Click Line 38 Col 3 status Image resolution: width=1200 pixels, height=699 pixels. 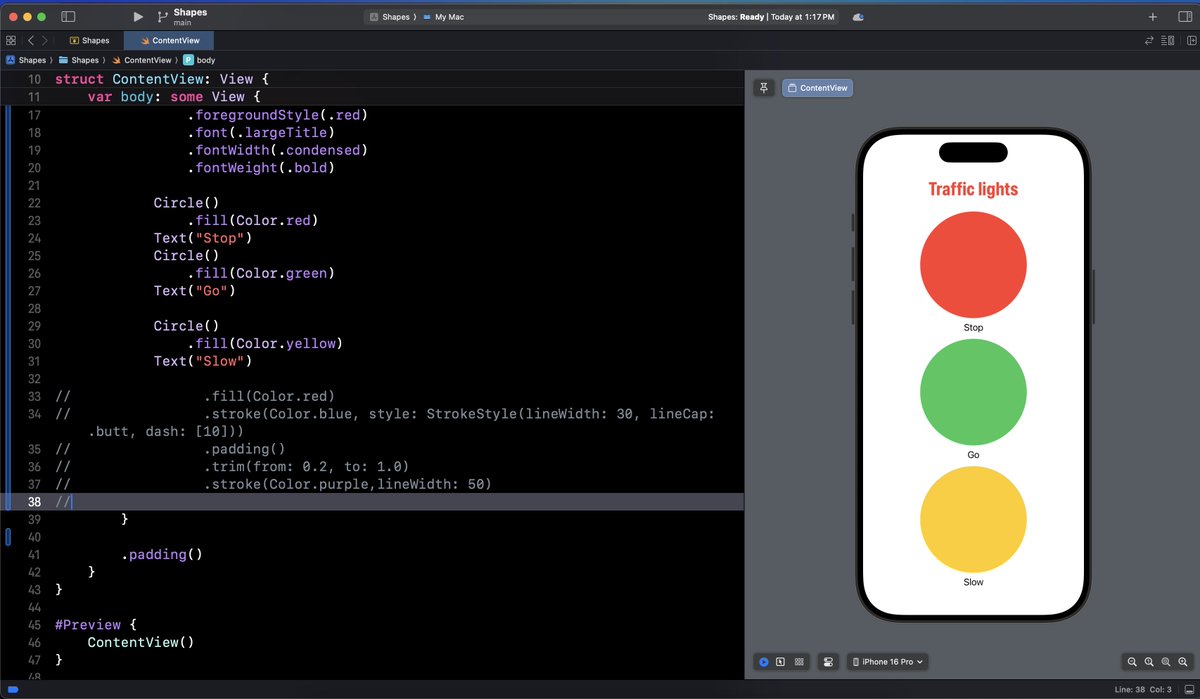[x=1142, y=690]
